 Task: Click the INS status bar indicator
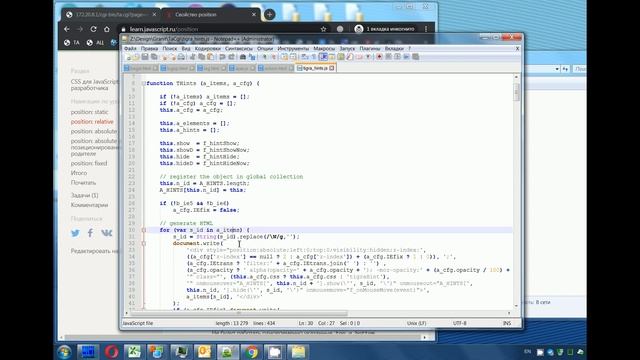click(507, 323)
